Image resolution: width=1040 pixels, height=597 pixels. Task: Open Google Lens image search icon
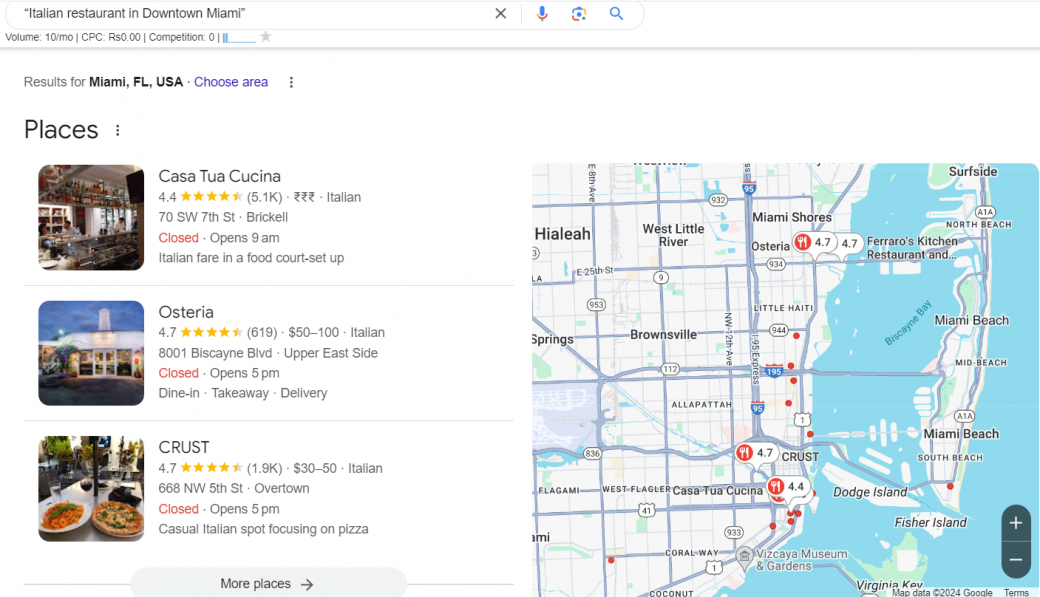click(578, 13)
